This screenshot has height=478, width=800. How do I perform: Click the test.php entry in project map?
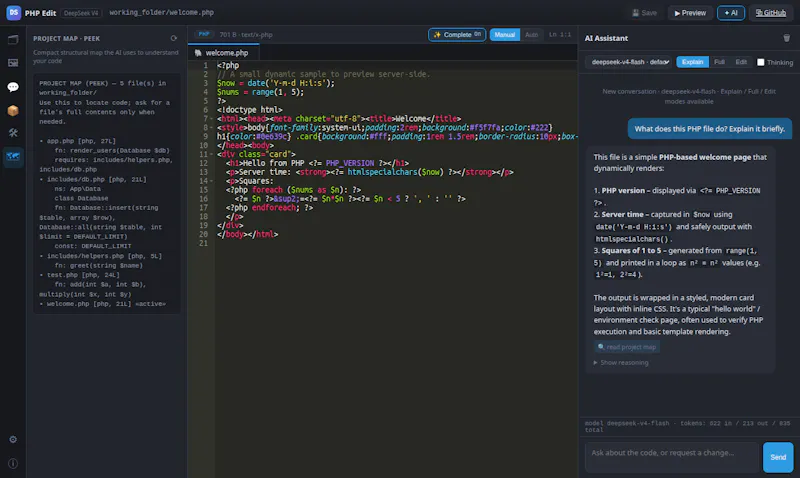(x=80, y=275)
